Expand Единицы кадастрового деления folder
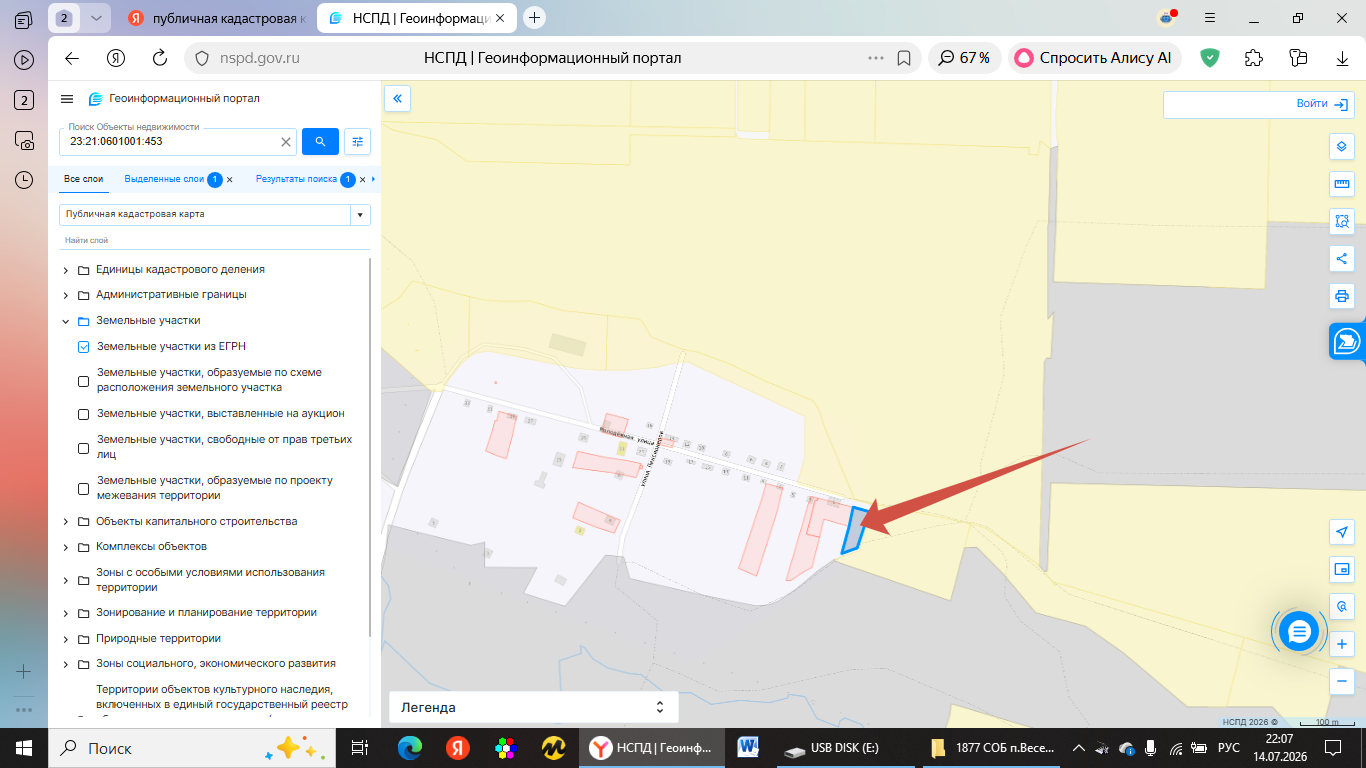 point(66,270)
